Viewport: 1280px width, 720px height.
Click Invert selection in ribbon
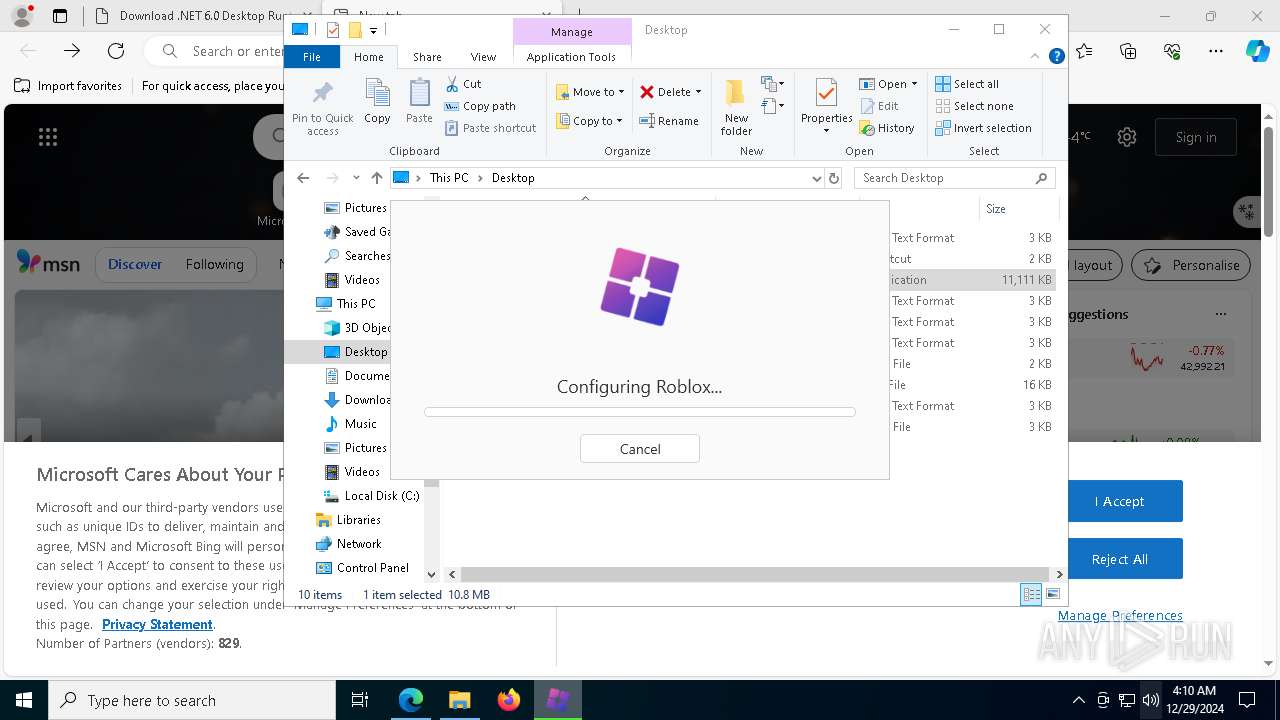click(x=983, y=128)
